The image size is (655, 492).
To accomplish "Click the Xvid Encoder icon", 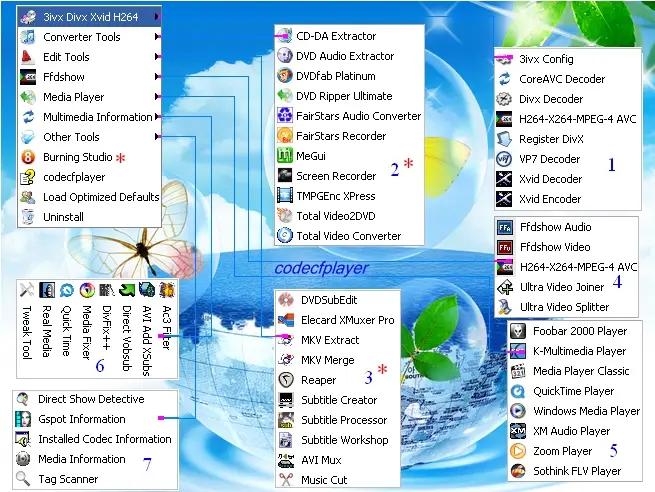I will [504, 199].
